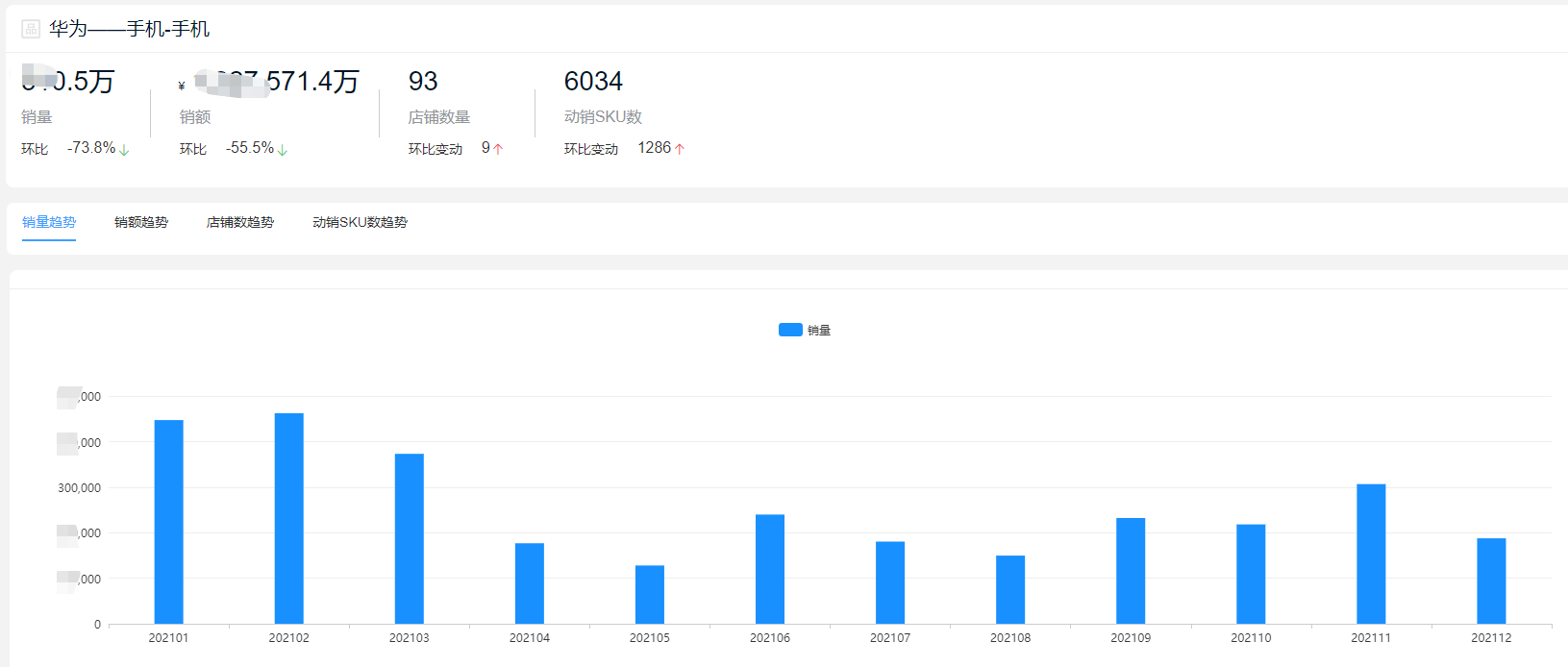Click the 销量 legend label

tap(819, 331)
